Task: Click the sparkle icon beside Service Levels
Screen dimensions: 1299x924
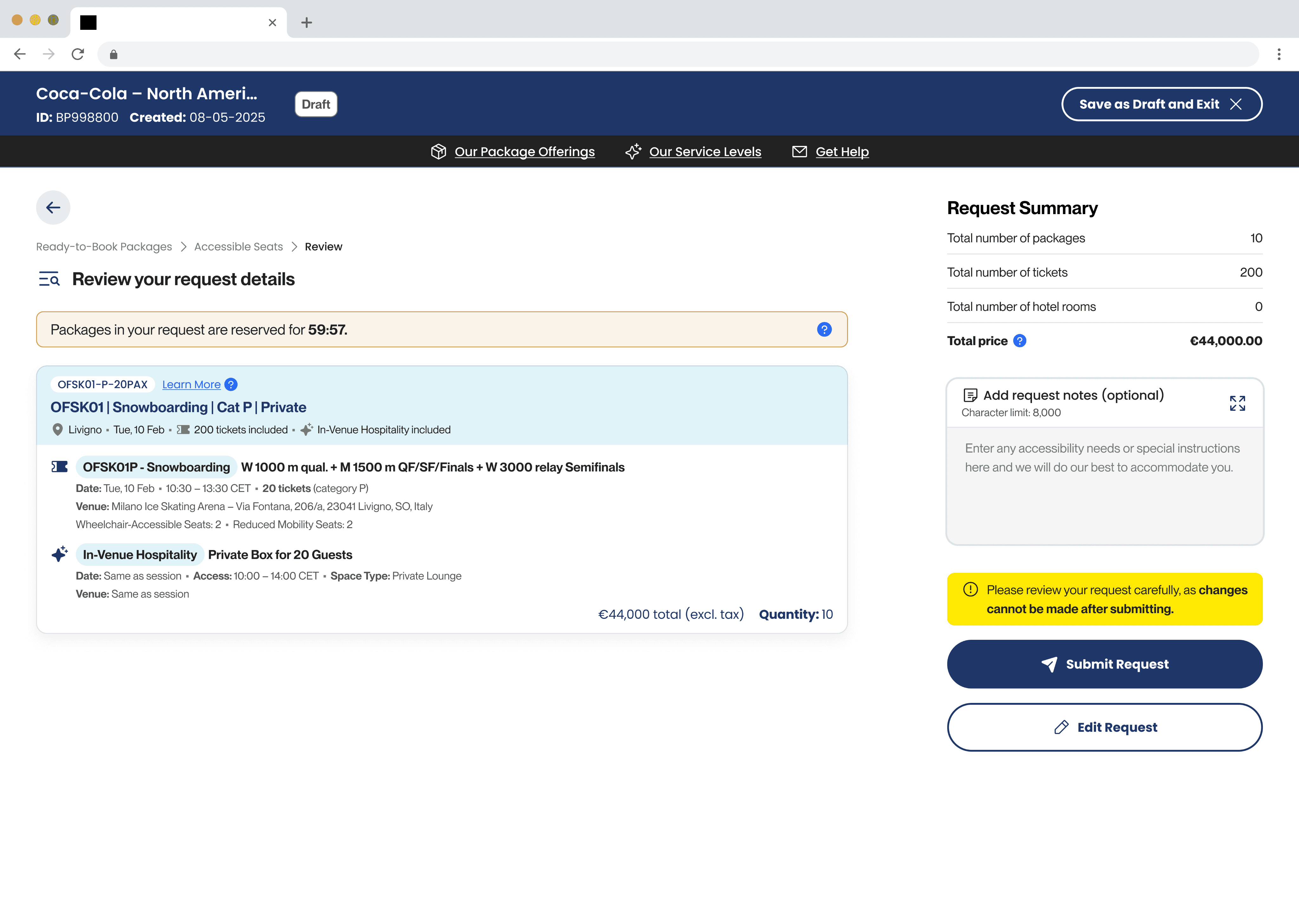Action: [632, 151]
